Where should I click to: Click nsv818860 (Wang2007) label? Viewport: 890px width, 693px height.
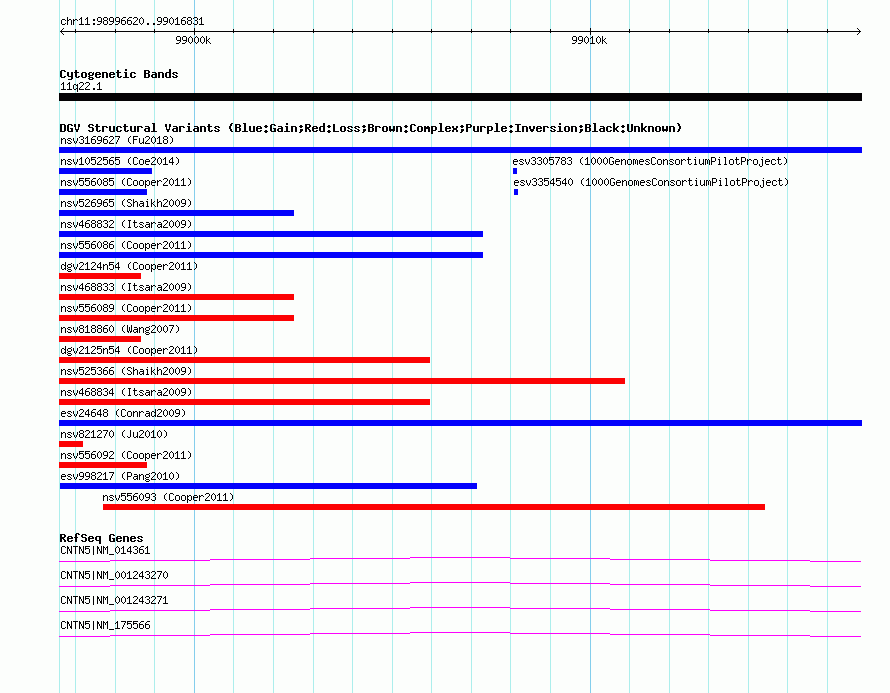pyautogui.click(x=120, y=329)
